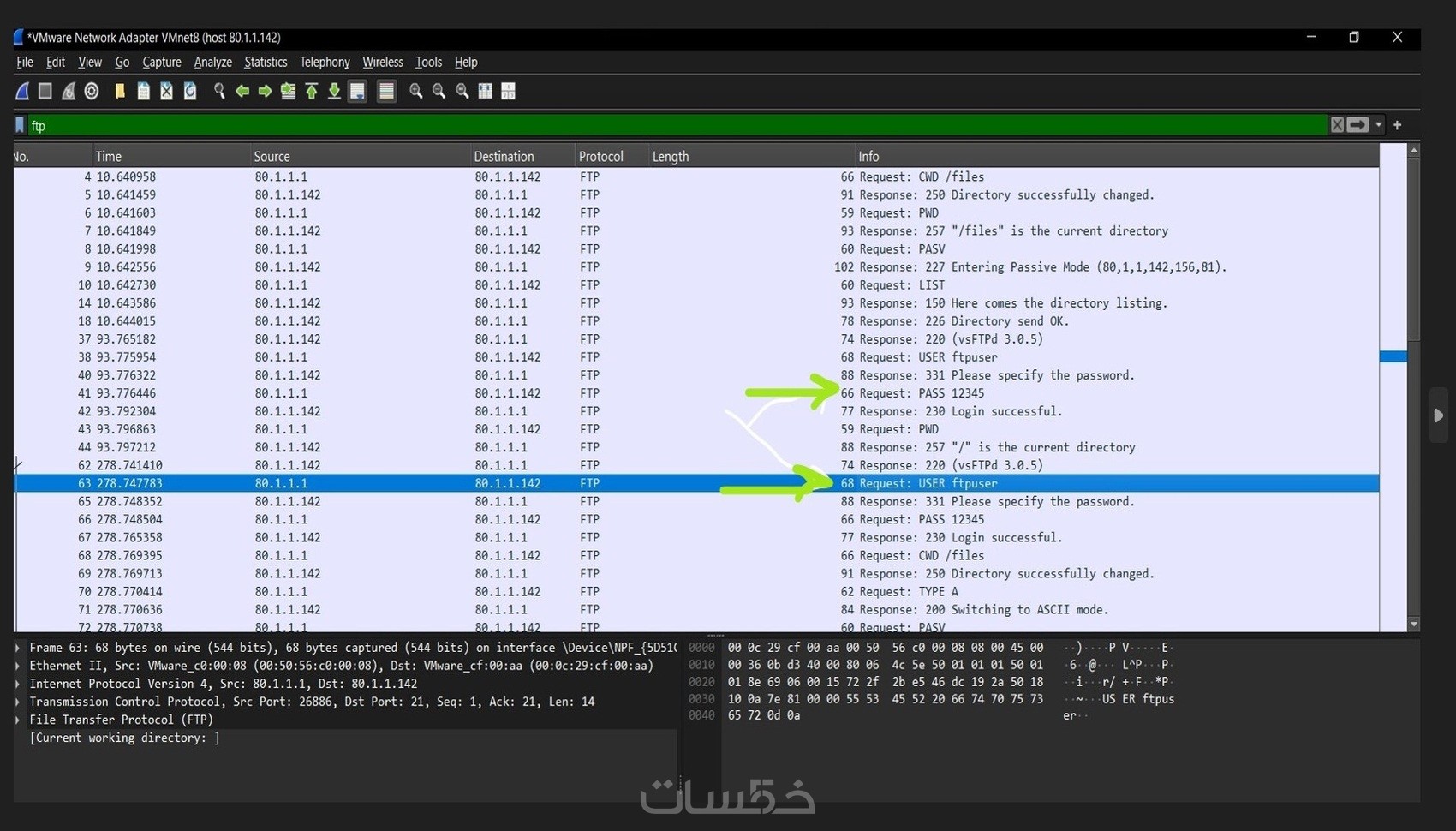Jump to the first packet

pyautogui.click(x=312, y=91)
